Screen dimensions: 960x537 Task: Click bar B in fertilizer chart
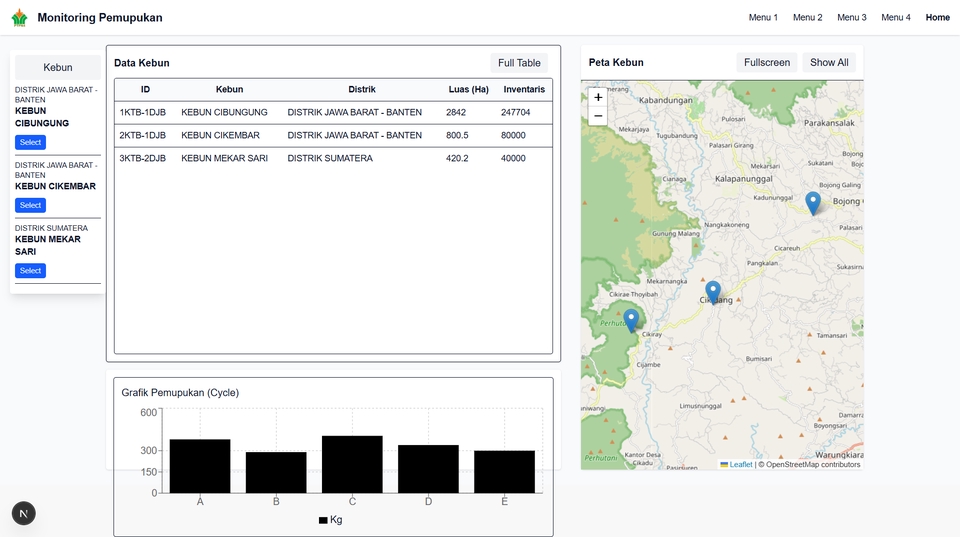[x=276, y=472]
